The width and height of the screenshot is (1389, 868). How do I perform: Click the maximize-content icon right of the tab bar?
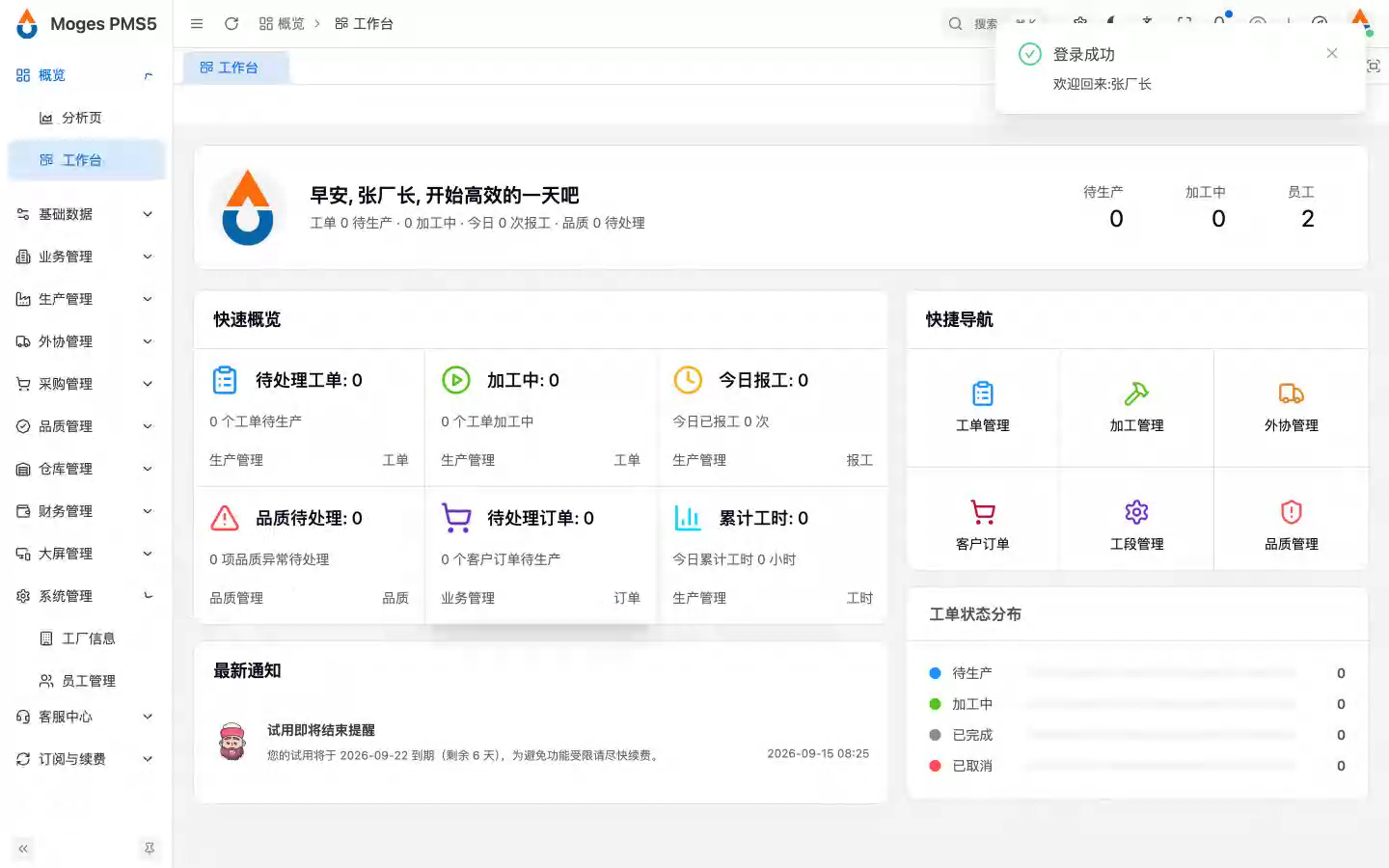1374,66
